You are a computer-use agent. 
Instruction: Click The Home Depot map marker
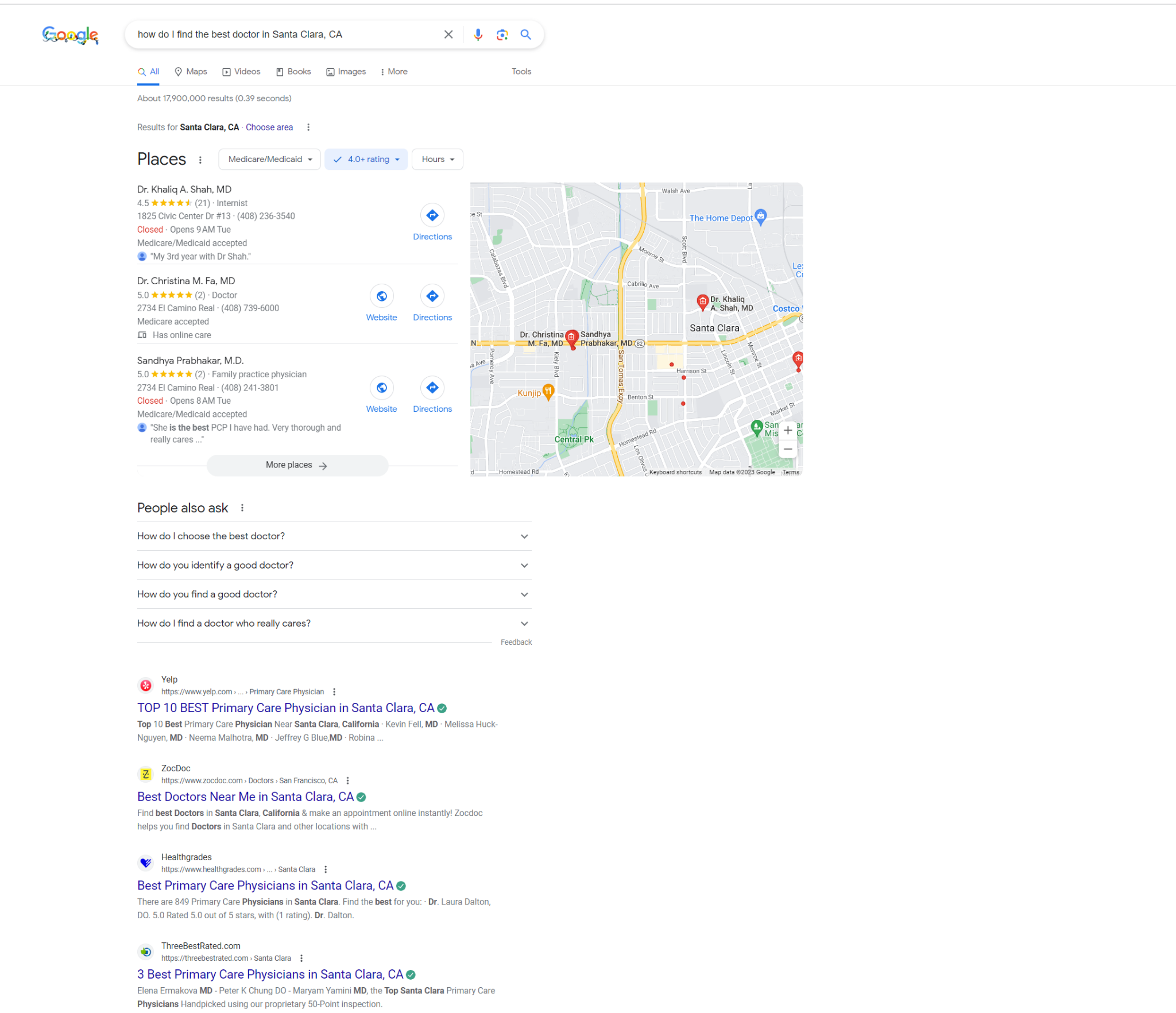(761, 216)
